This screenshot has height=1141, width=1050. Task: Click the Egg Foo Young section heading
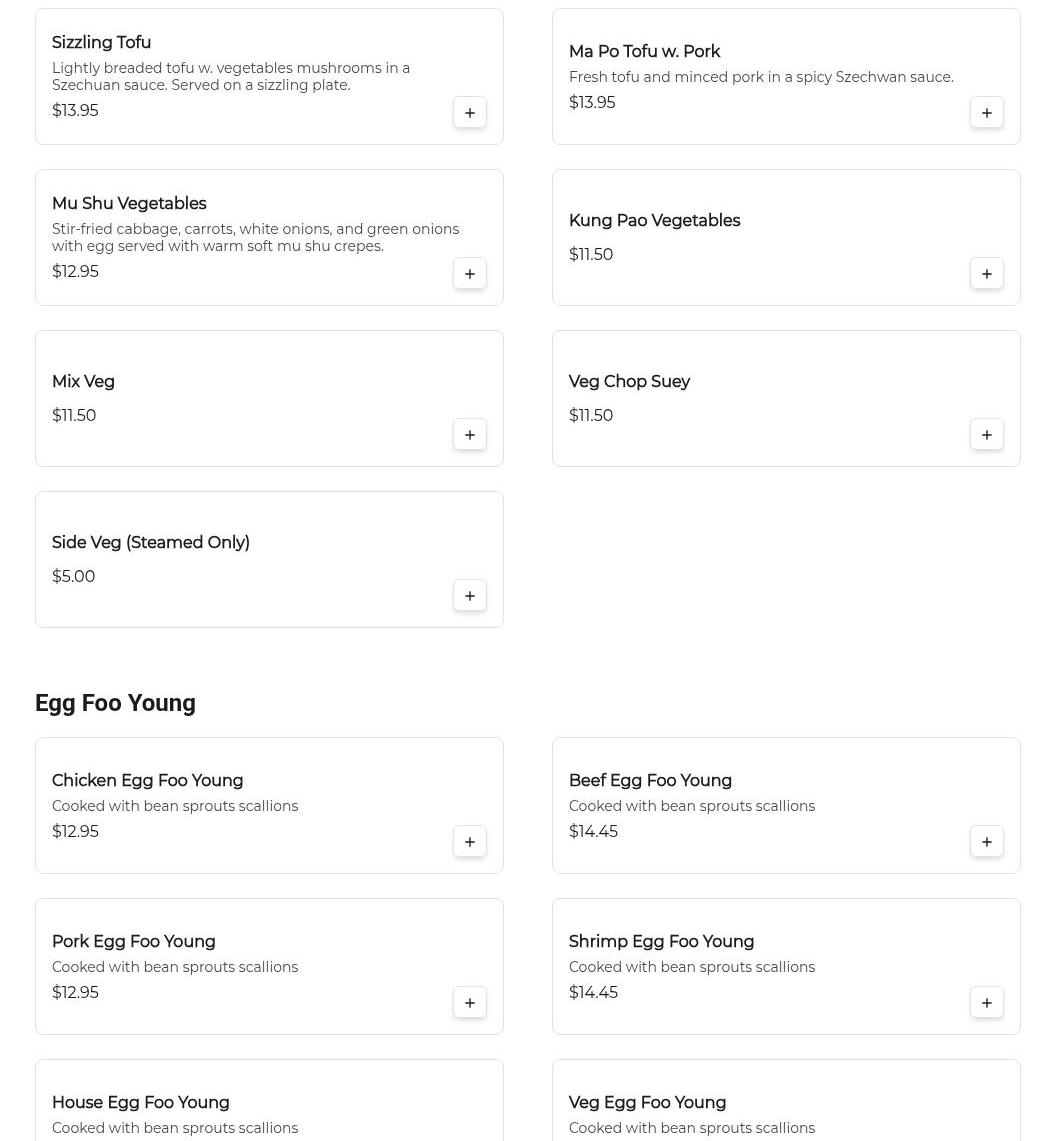115,703
